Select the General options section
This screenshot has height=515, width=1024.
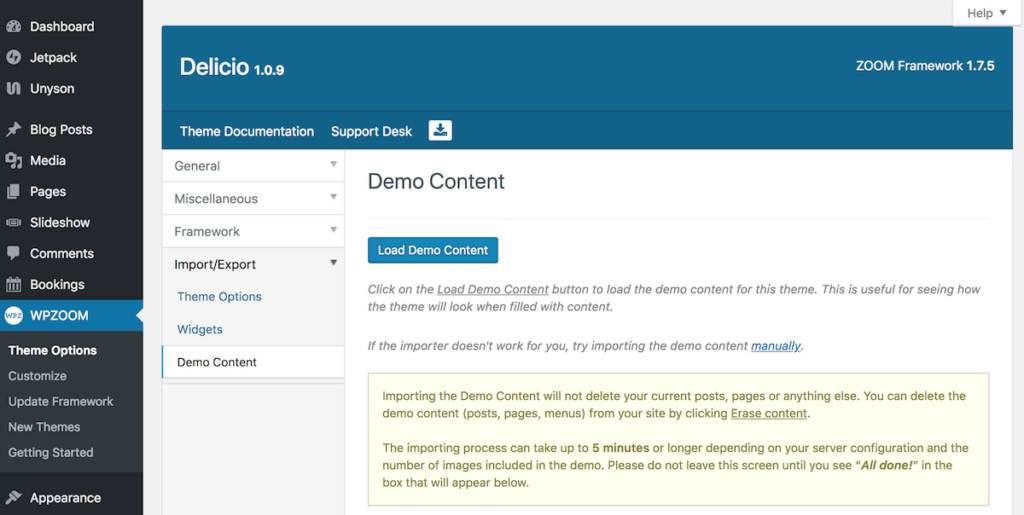(x=253, y=166)
